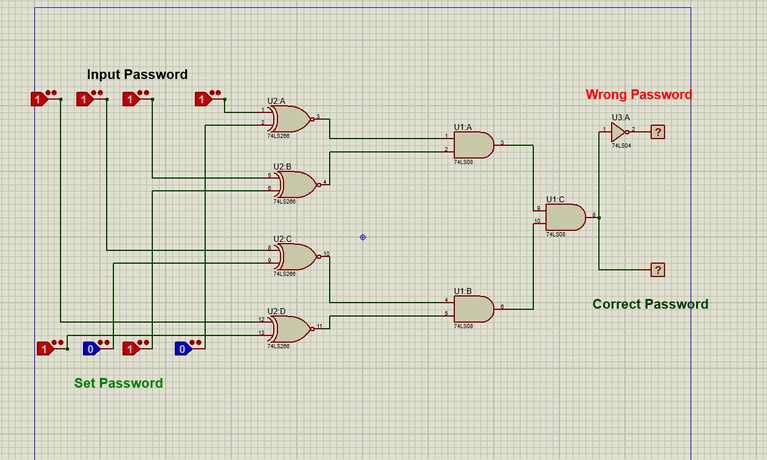The height and width of the screenshot is (460, 767).
Task: Select the U2:D XNOR gate symbol
Action: 290,329
